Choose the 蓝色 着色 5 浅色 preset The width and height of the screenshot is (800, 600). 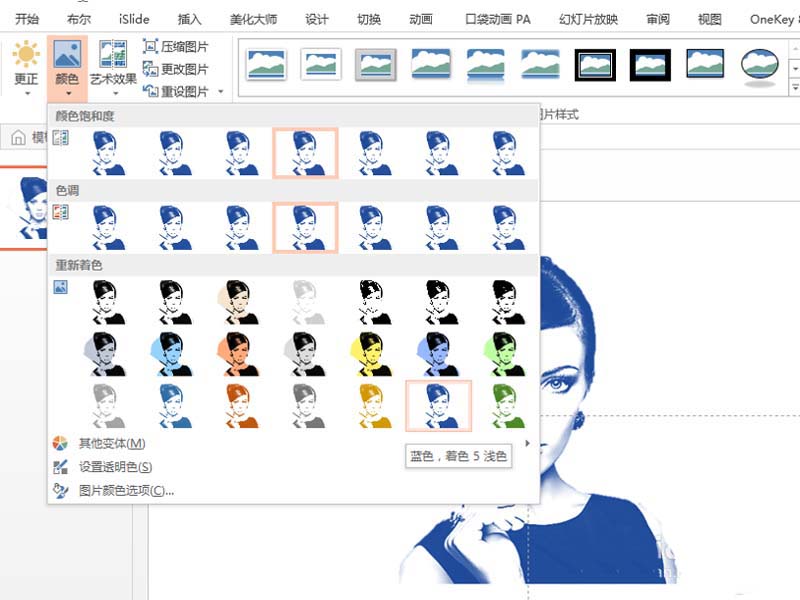point(438,406)
